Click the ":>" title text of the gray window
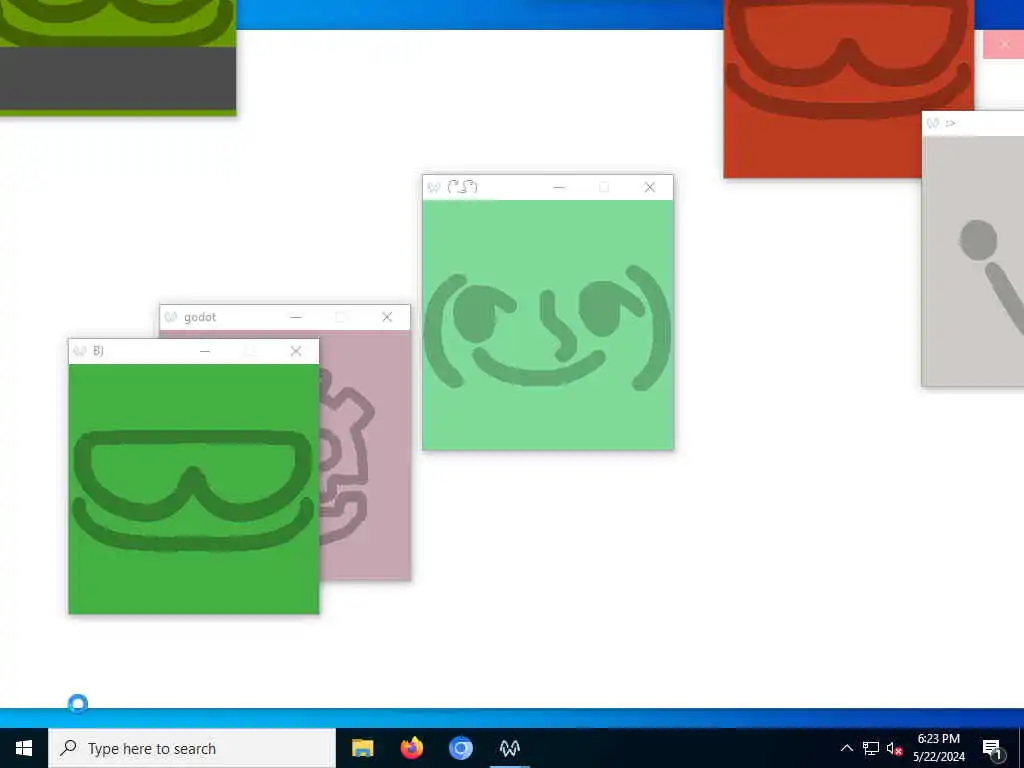 [950, 123]
